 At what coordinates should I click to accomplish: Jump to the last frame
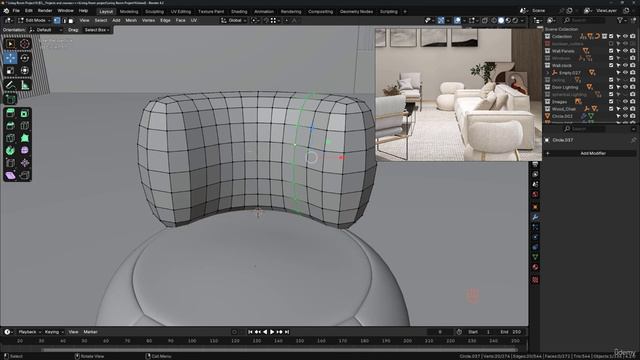[287, 332]
